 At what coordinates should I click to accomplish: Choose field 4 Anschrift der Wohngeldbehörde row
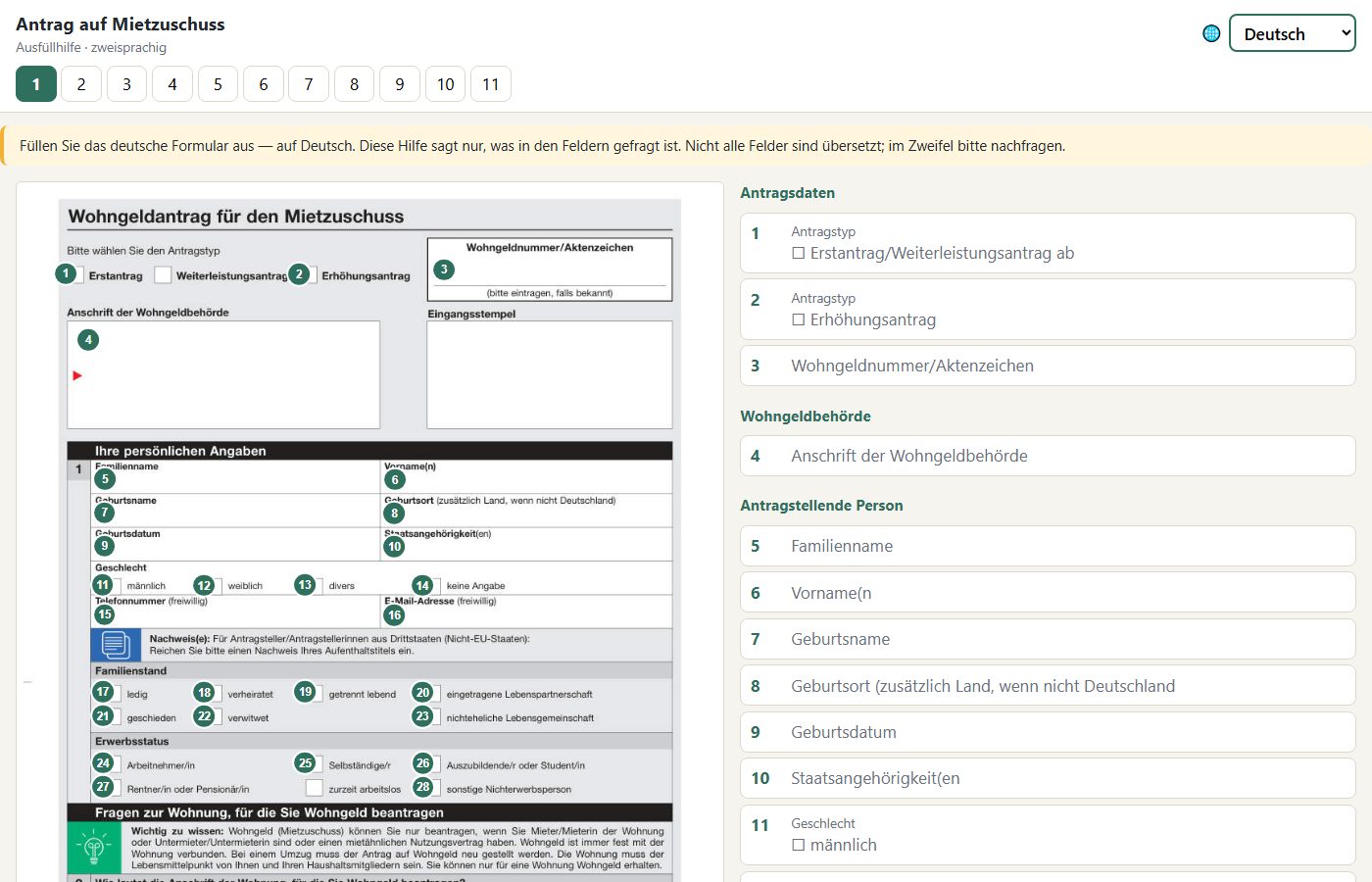[1048, 456]
